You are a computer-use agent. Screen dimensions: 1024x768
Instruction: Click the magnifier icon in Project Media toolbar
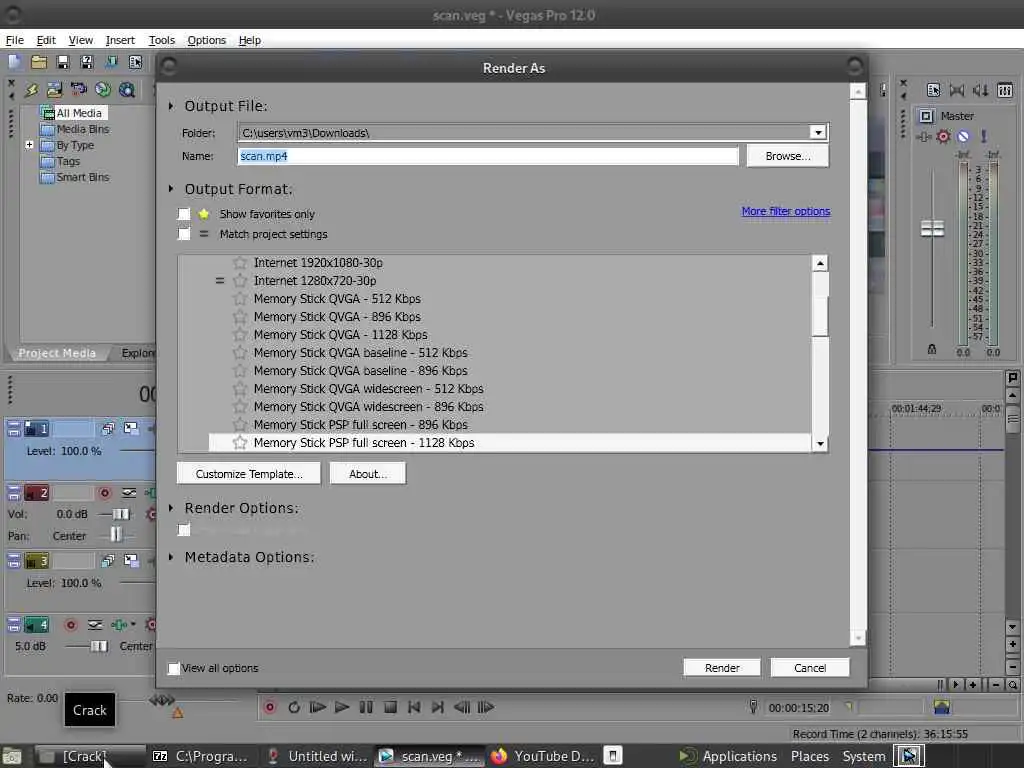[127, 90]
